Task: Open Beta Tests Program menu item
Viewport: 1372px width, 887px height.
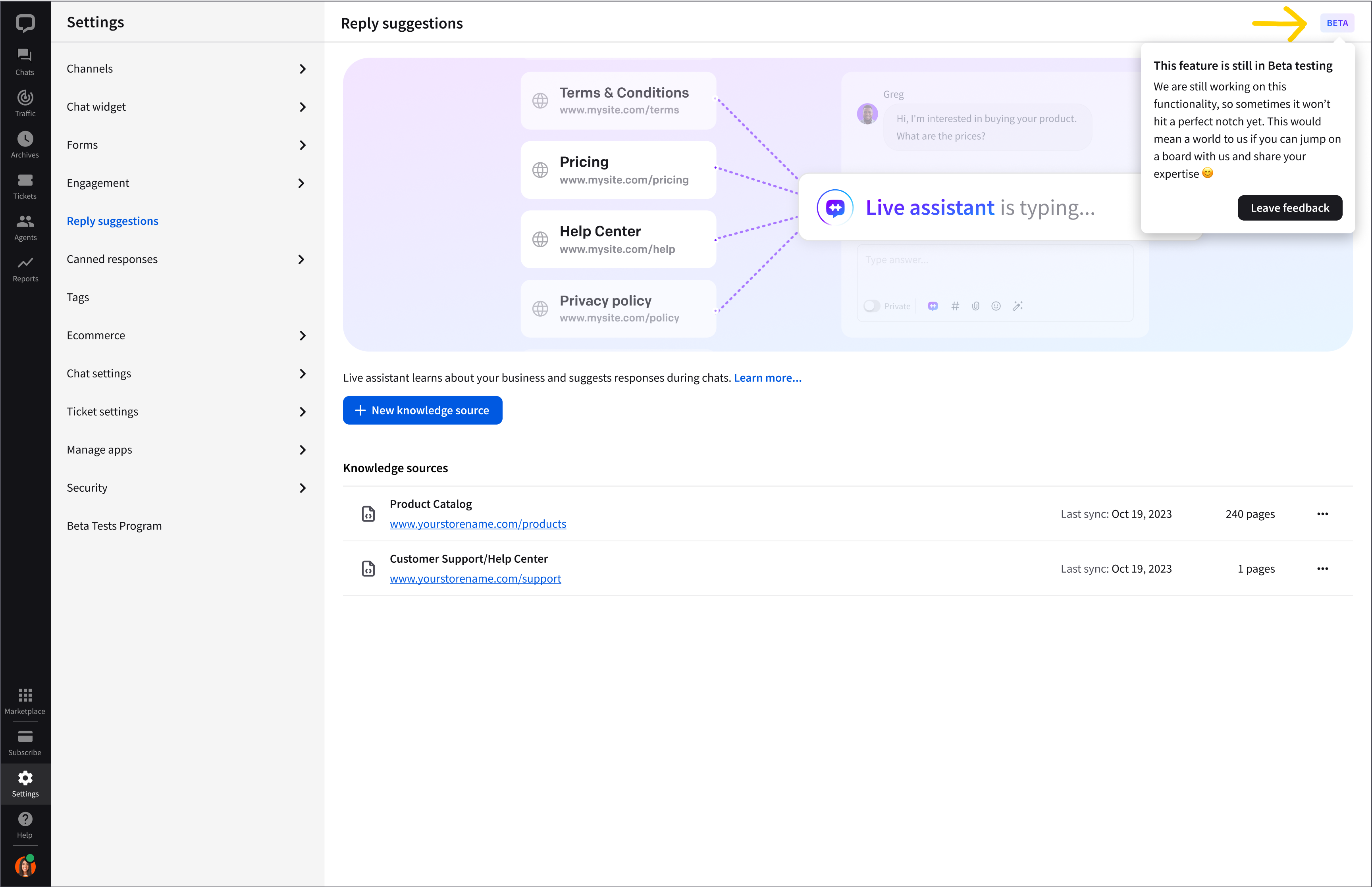Action: click(114, 526)
